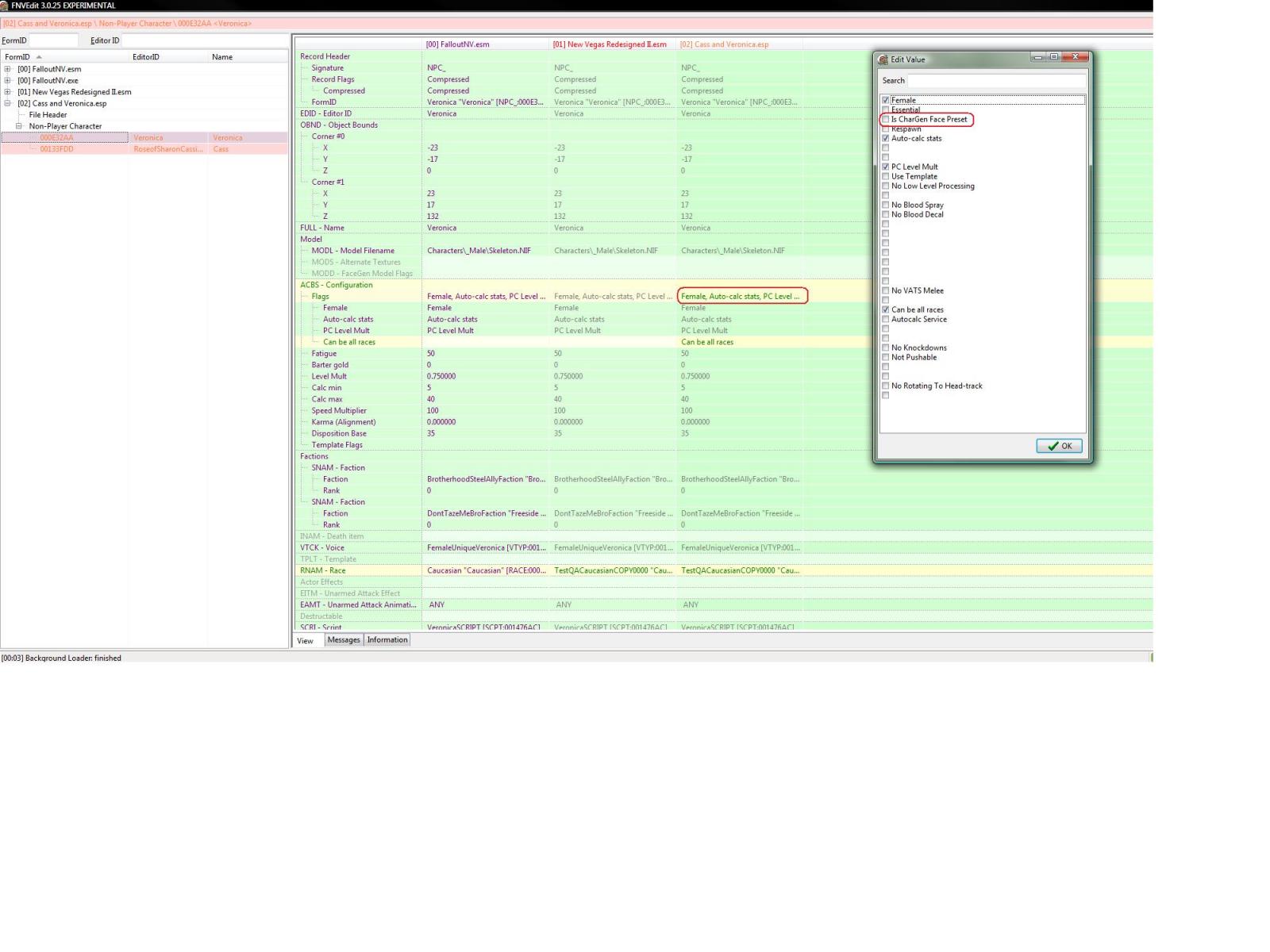Enable the Is CharGen Face Preset checkbox
This screenshot has height=952, width=1270.
pos(886,120)
